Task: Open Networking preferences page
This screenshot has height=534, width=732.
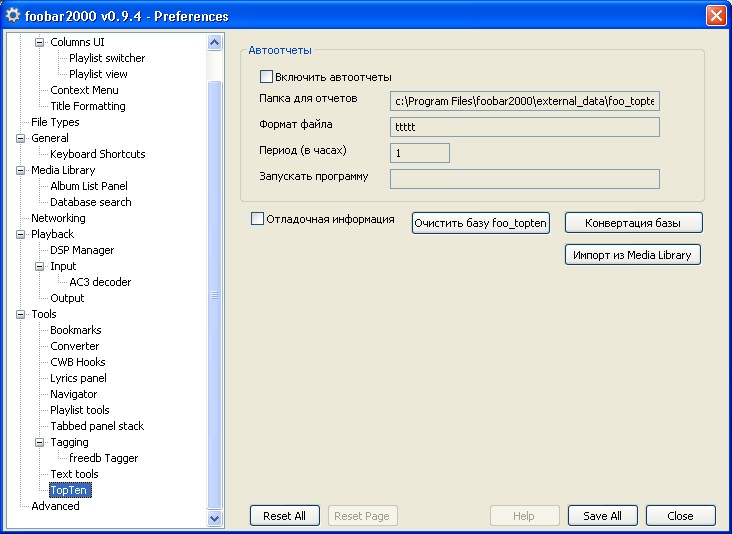Action: (58, 218)
